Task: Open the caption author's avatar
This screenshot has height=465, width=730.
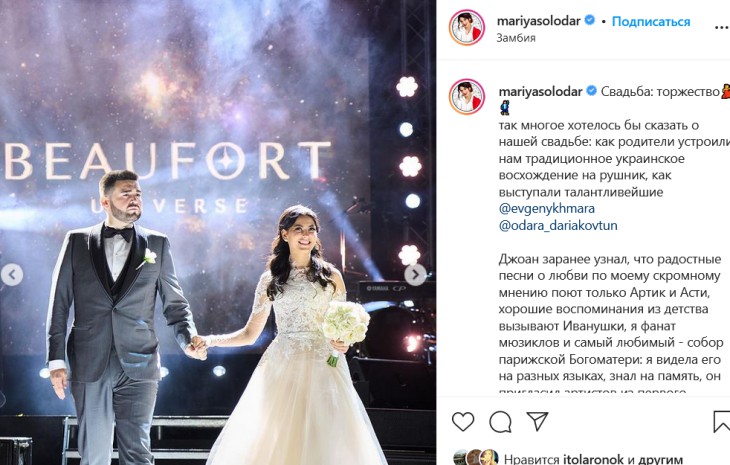Action: click(x=466, y=96)
